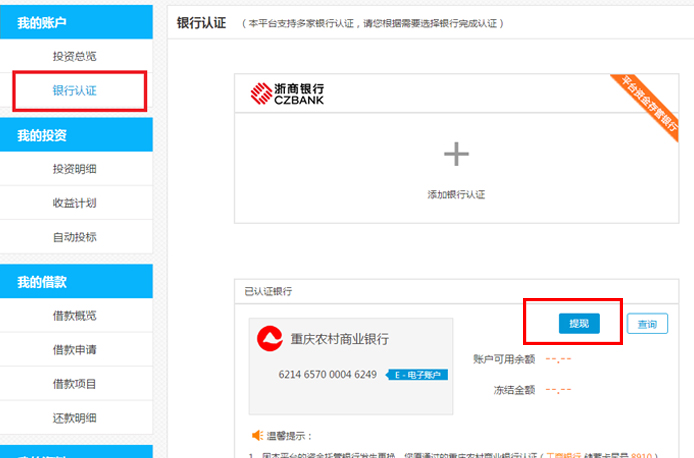Click the E-电子账户 tag
This screenshot has height=458, width=694.
coord(417,375)
